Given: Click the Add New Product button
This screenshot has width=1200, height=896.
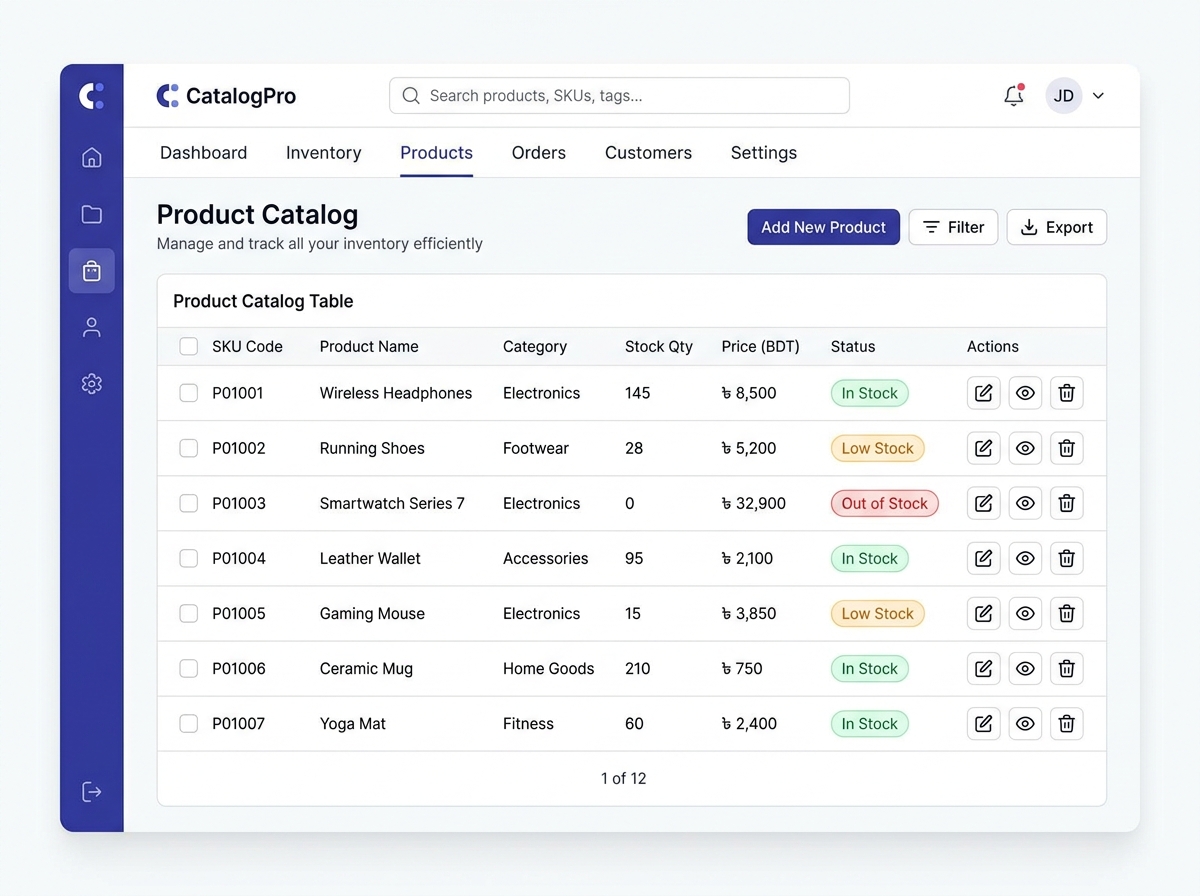Looking at the screenshot, I should pyautogui.click(x=824, y=227).
